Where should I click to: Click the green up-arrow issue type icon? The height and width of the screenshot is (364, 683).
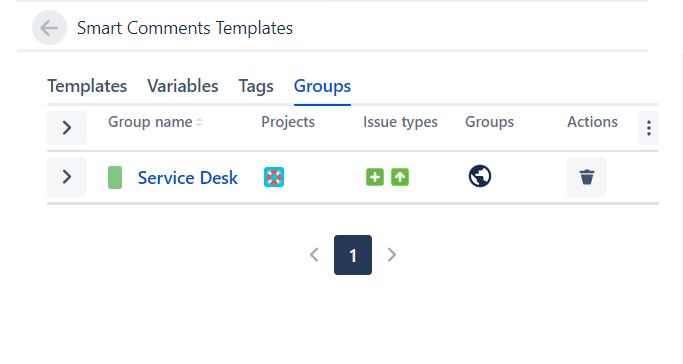click(x=400, y=177)
